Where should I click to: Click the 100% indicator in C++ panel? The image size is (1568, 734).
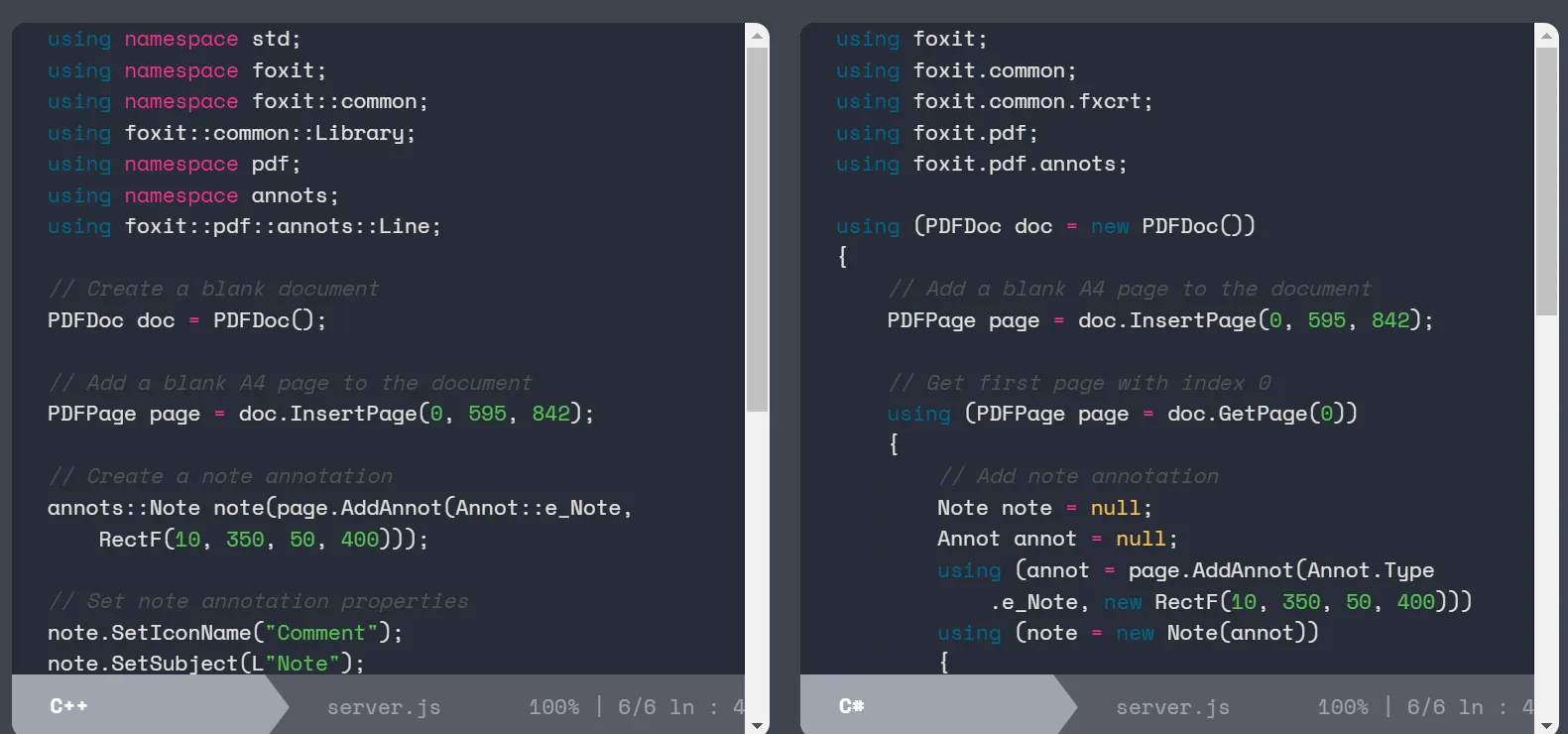point(553,707)
